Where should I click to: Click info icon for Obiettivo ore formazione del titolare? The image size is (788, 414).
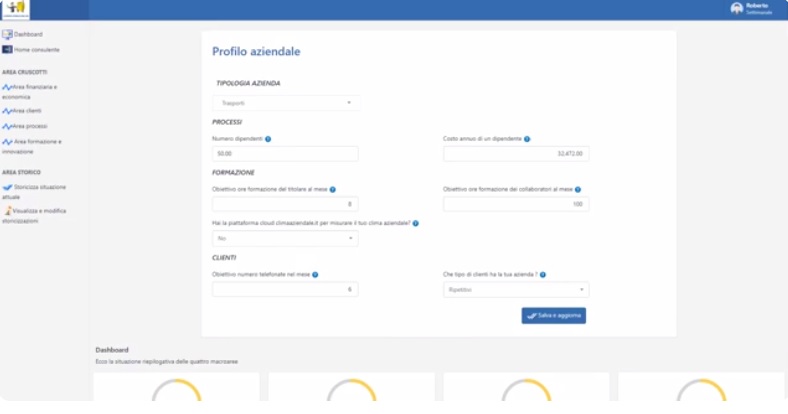click(x=332, y=189)
